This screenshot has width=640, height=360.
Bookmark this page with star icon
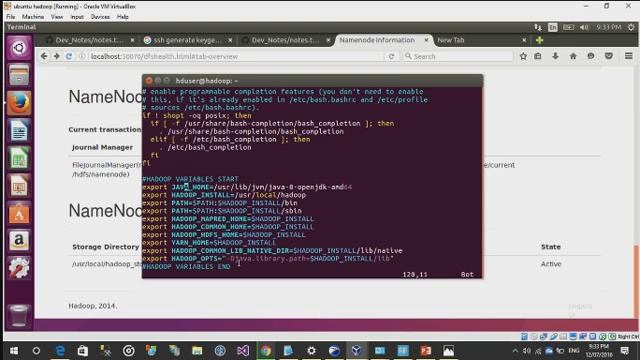(523, 56)
